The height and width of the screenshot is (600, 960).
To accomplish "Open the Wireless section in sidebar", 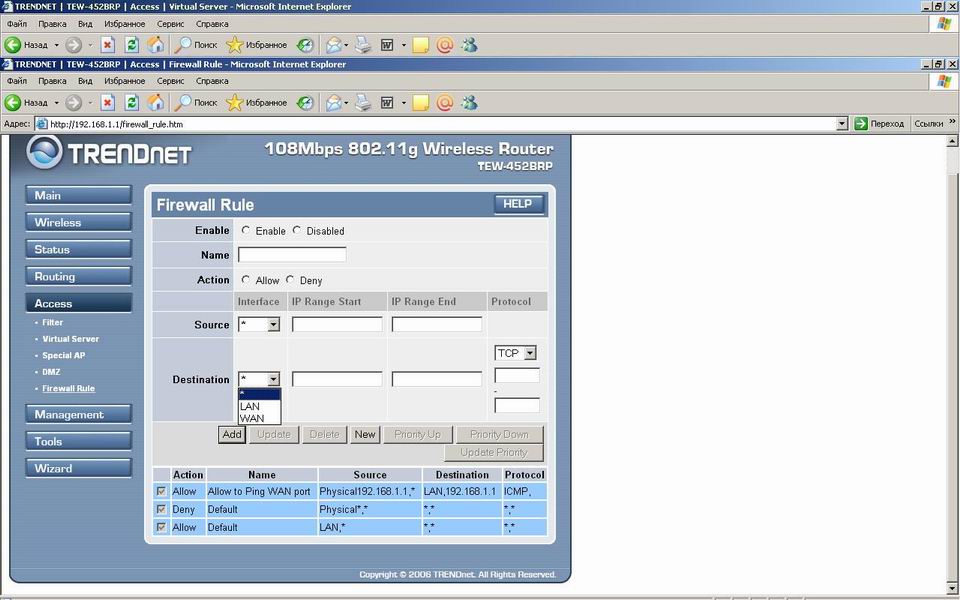I will pyautogui.click(x=78, y=222).
